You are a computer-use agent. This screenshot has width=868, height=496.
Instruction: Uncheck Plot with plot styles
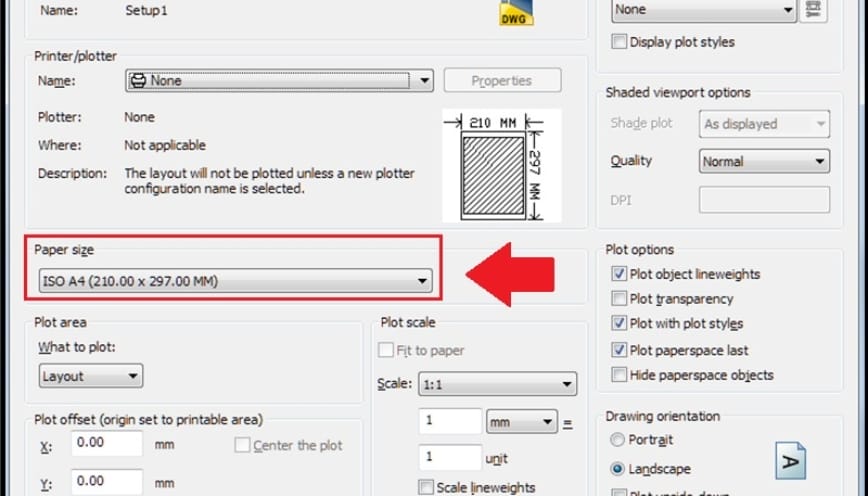619,323
